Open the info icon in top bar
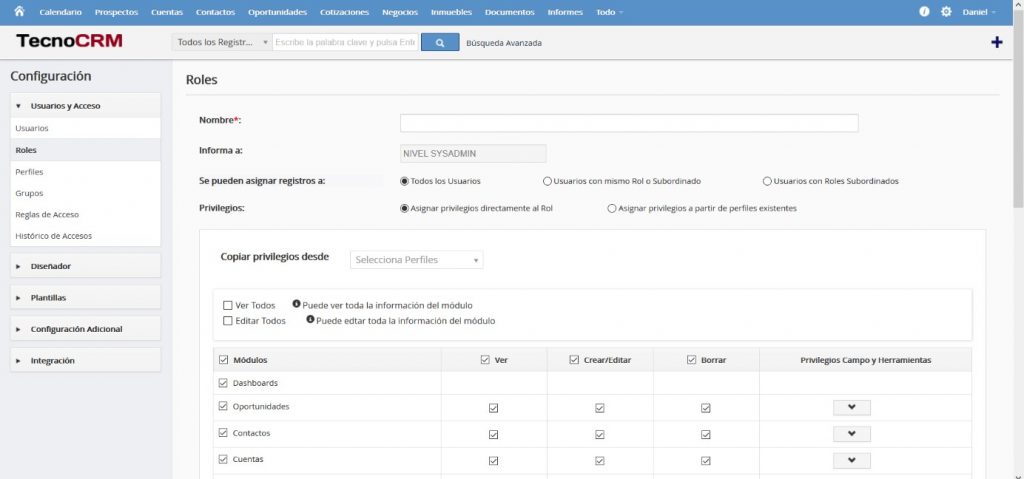The image size is (1024, 479). [924, 12]
